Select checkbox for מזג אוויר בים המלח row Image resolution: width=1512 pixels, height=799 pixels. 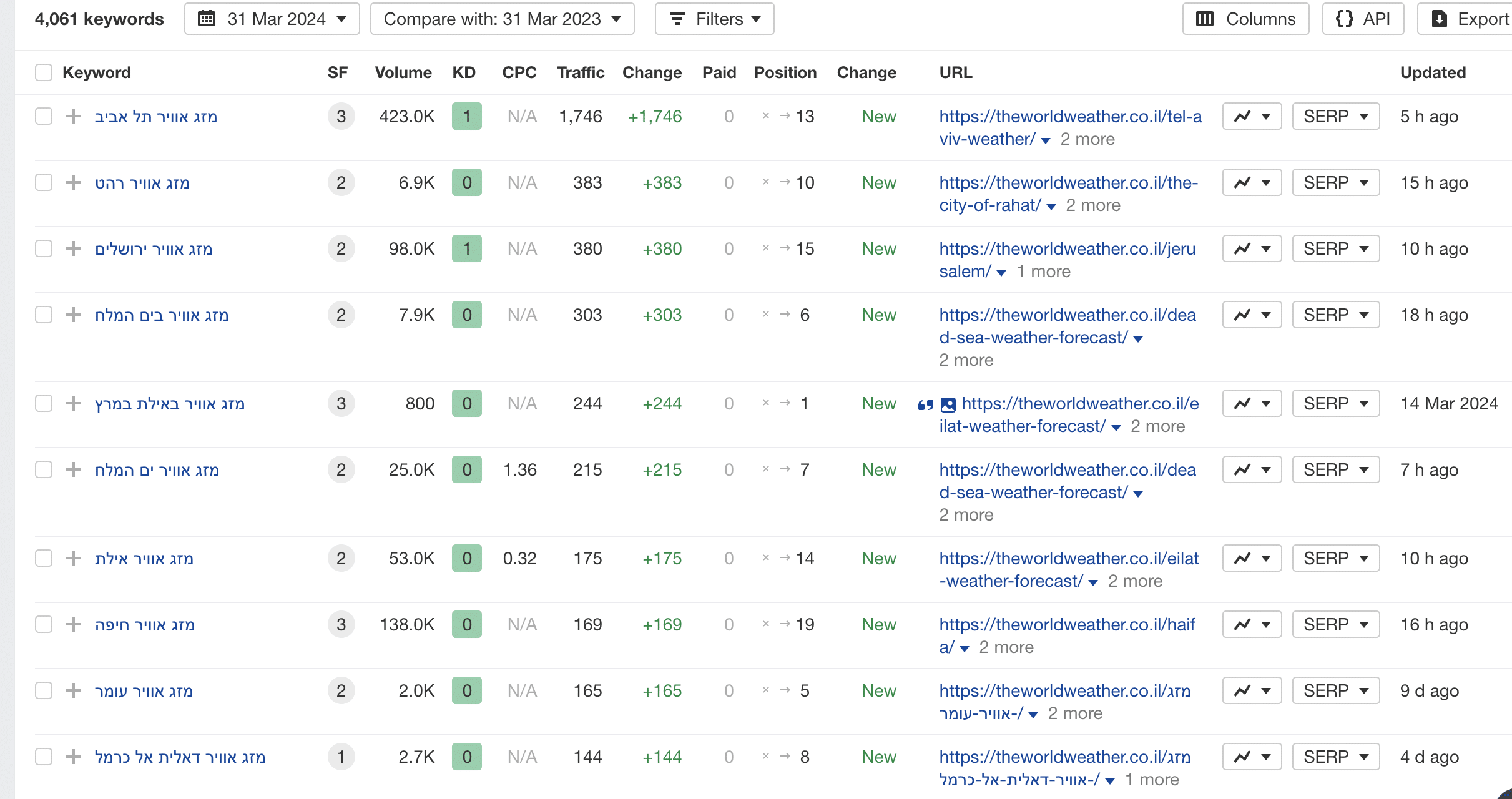[44, 315]
